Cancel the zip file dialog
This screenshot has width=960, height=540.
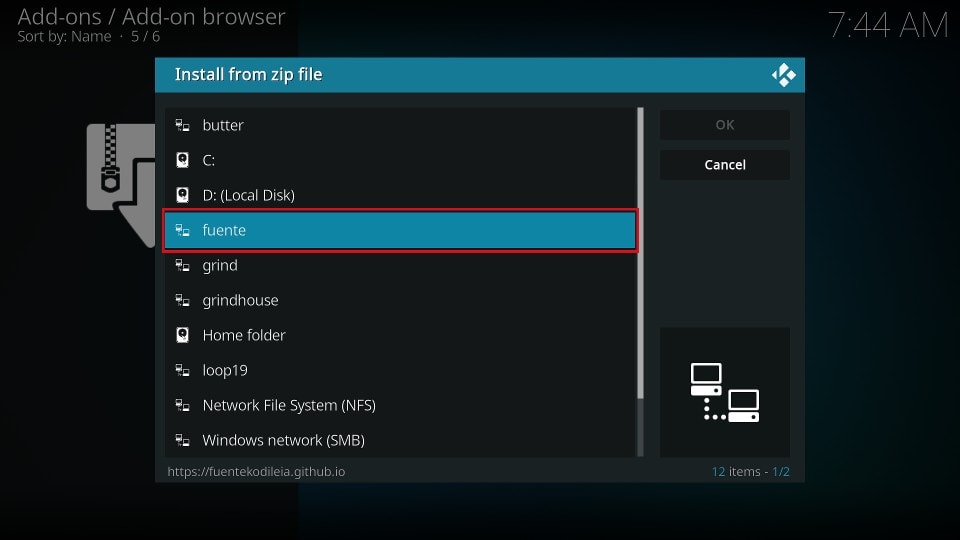coord(725,165)
